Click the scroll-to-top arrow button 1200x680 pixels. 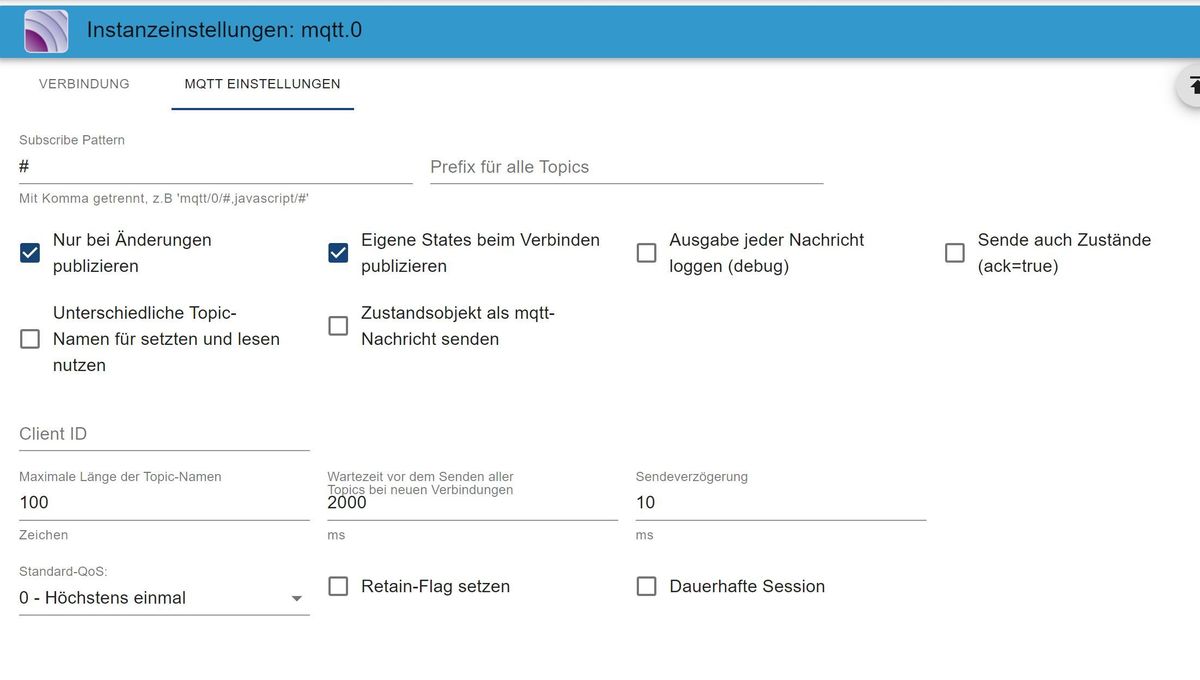click(1191, 86)
